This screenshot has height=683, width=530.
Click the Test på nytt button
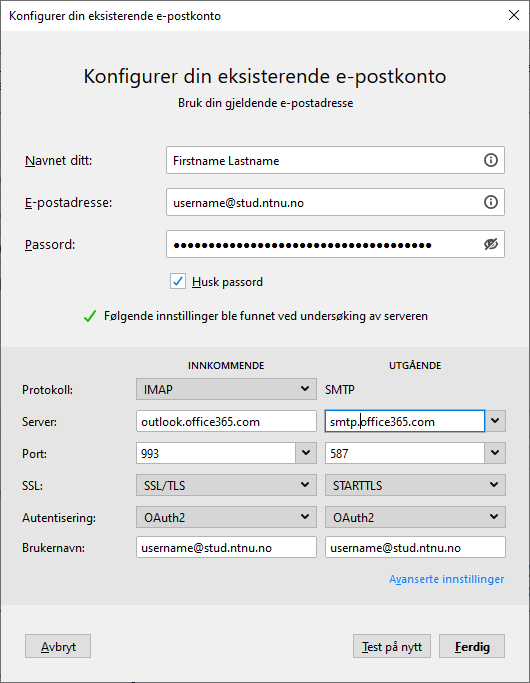click(x=392, y=646)
